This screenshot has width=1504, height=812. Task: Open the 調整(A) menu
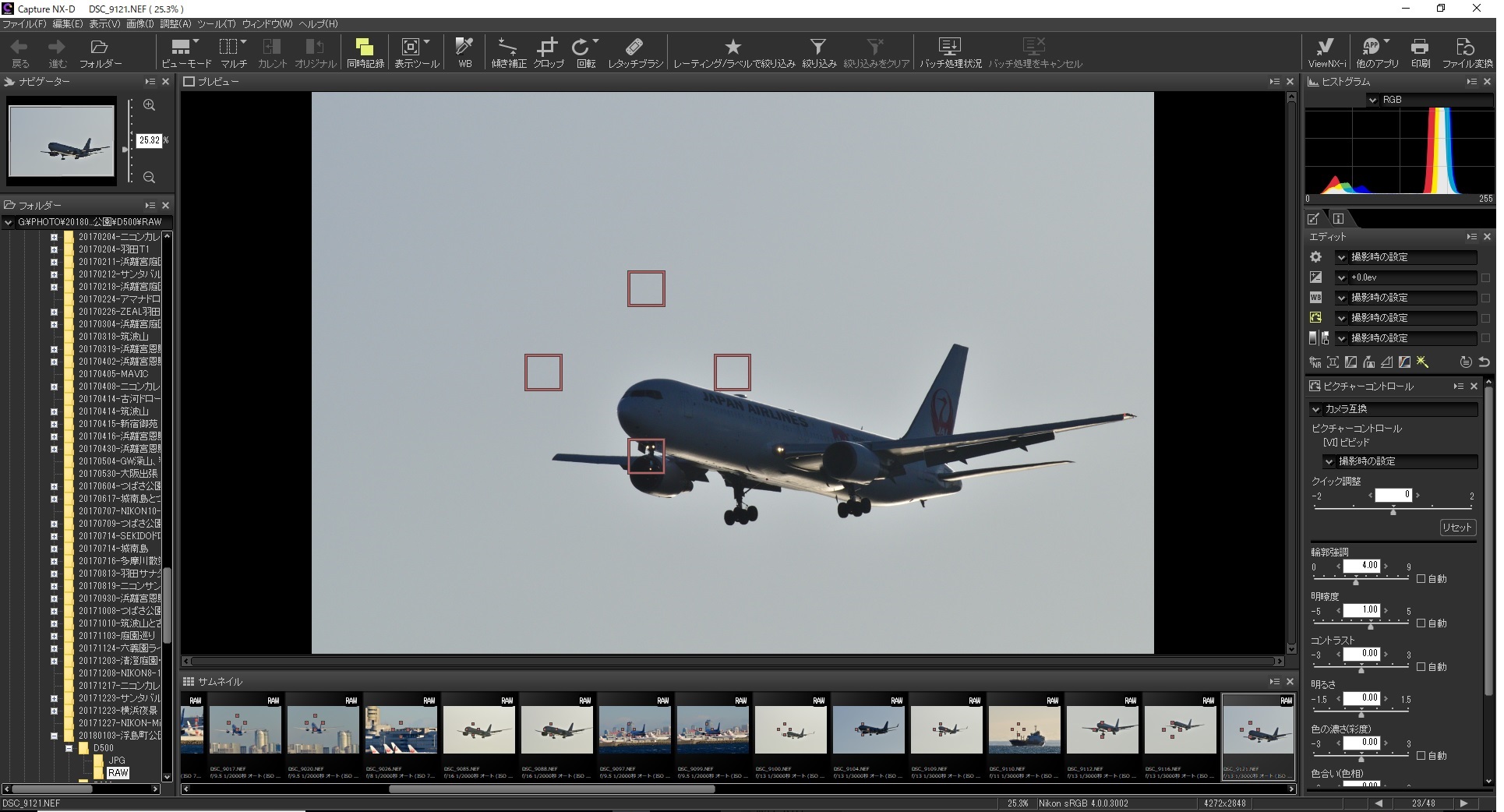point(175,24)
